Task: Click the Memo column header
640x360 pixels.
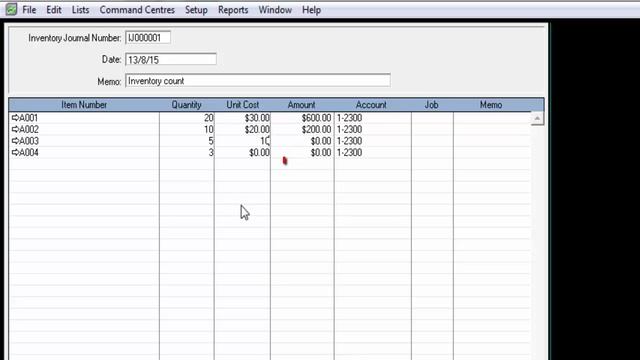Action: (x=491, y=105)
